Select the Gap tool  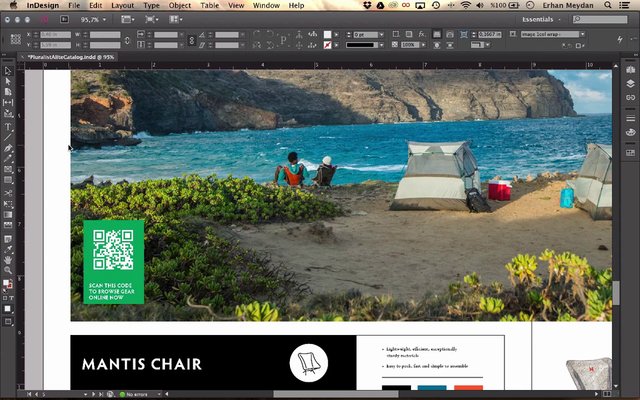(x=8, y=102)
